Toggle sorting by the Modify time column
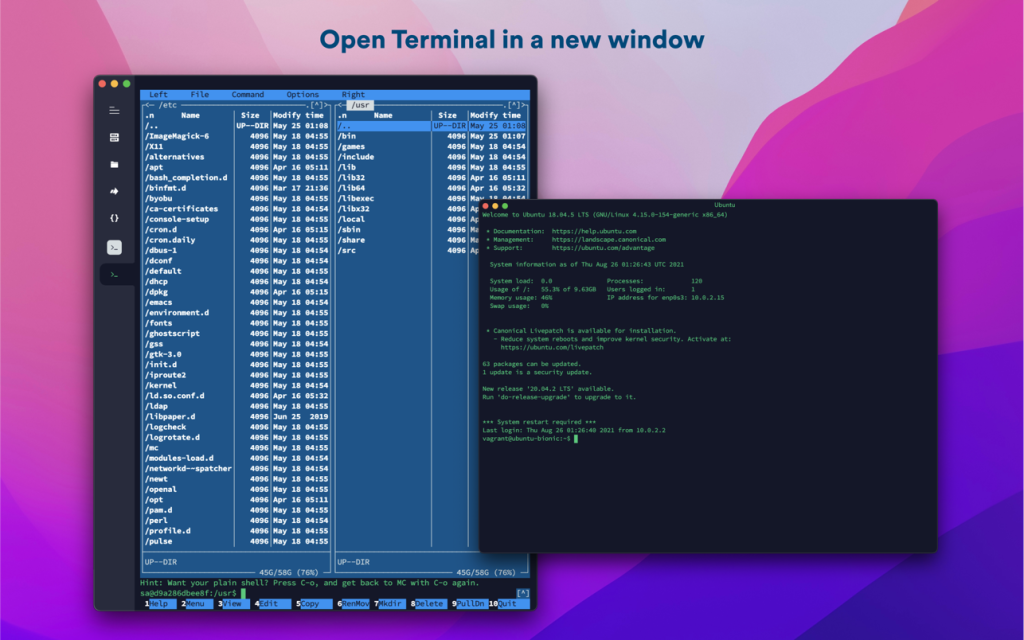 (x=298, y=115)
